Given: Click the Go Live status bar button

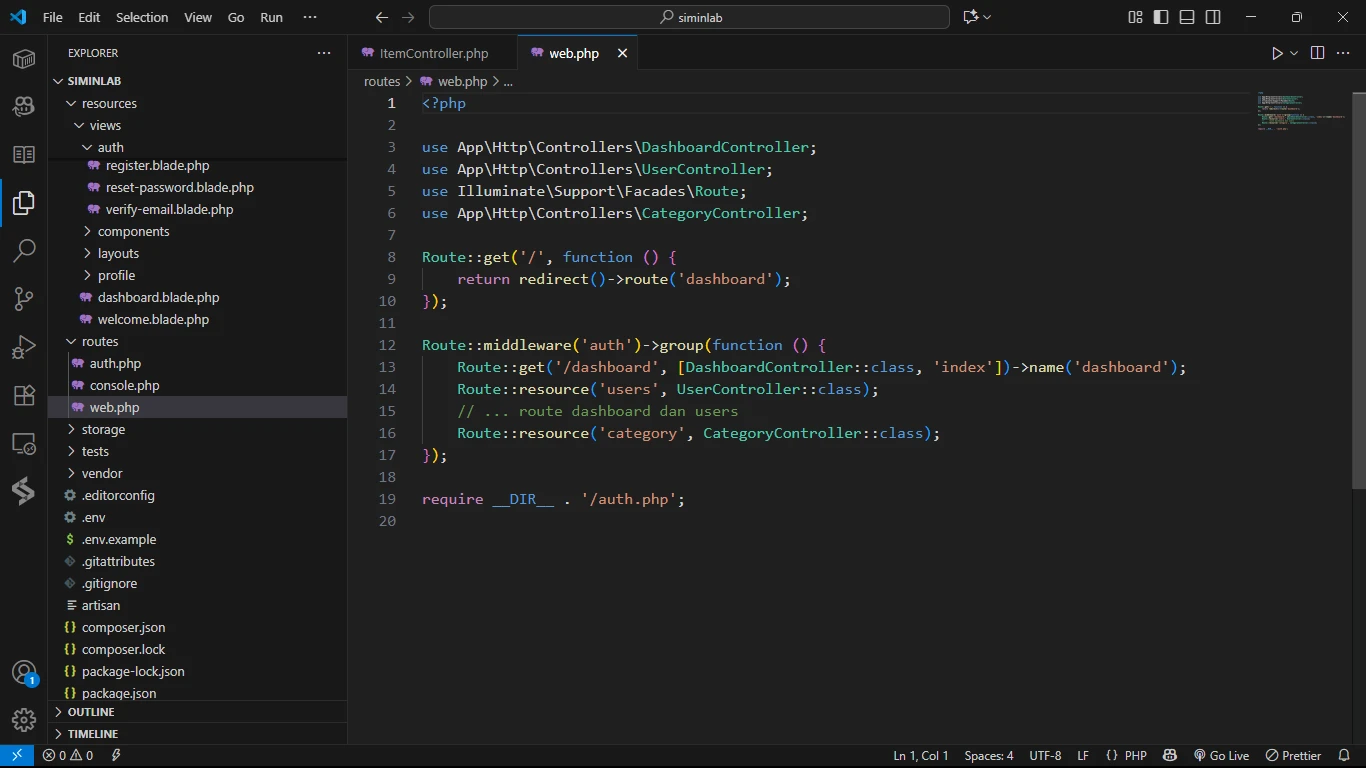Looking at the screenshot, I should [1221, 756].
